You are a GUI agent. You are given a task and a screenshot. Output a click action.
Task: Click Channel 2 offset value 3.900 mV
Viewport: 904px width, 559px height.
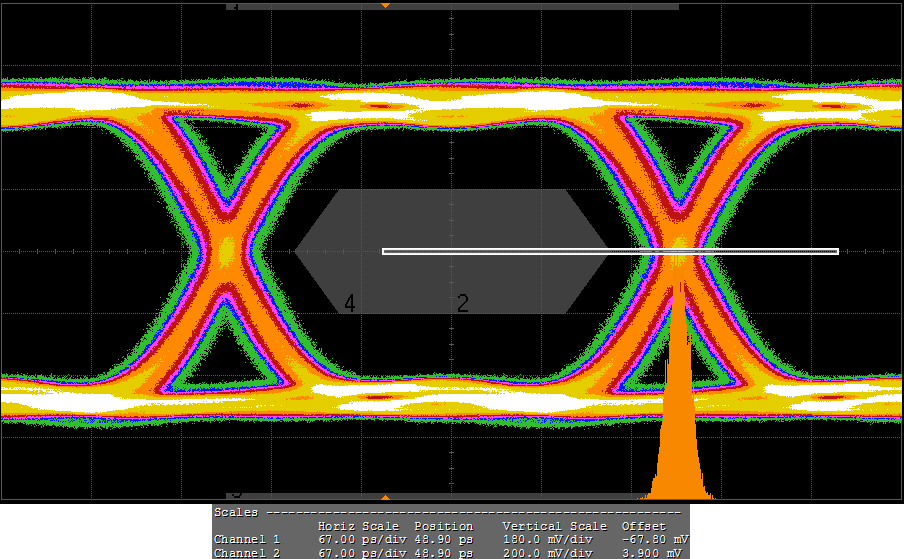[x=652, y=552]
